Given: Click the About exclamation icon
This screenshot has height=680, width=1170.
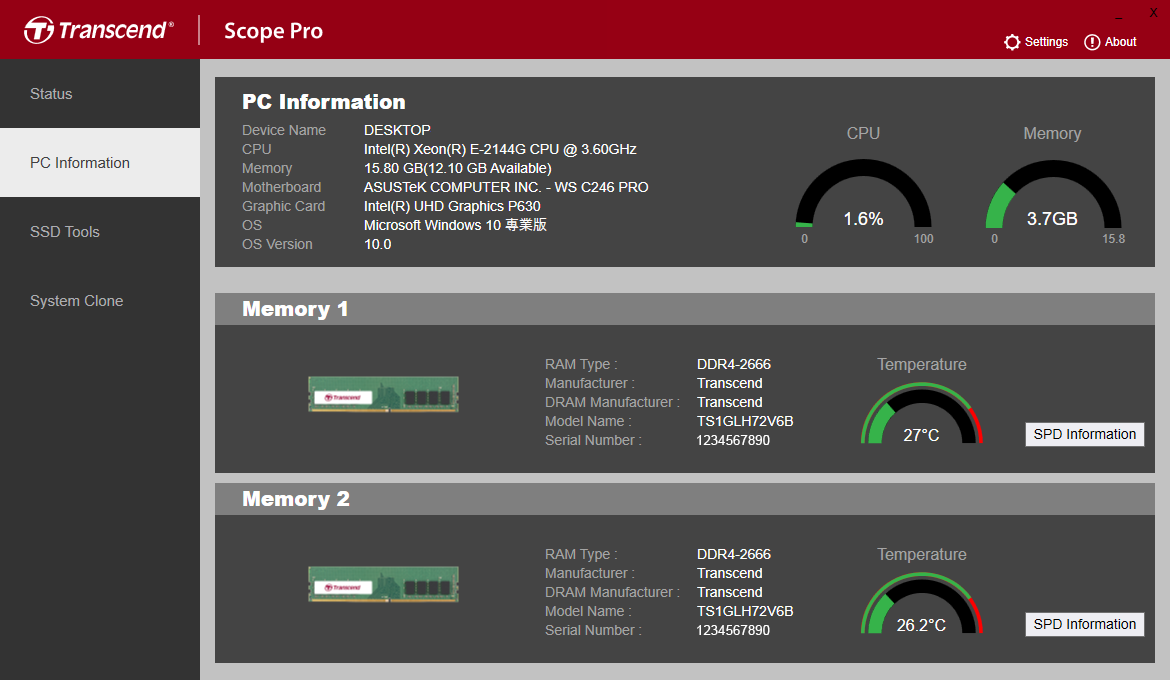Looking at the screenshot, I should pos(1092,43).
